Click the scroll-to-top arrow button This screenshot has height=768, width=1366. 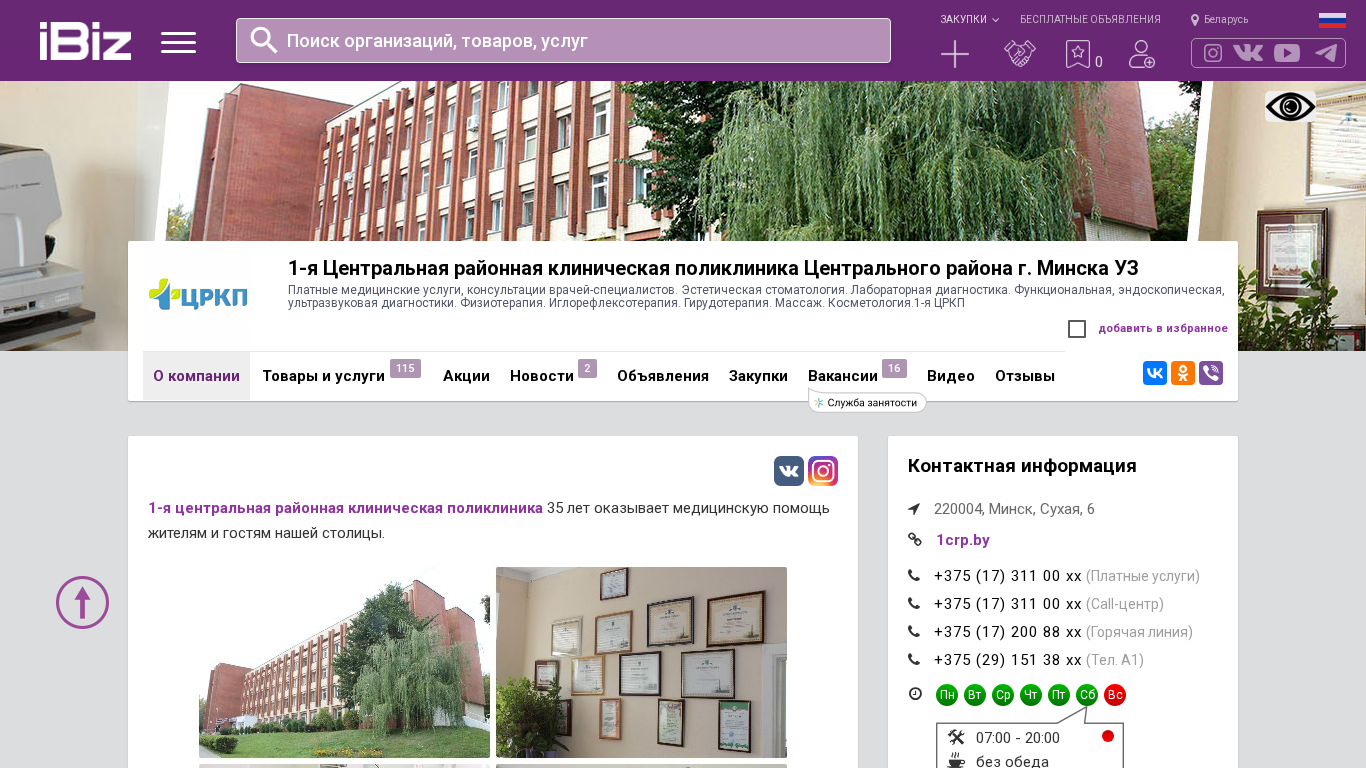(x=82, y=602)
